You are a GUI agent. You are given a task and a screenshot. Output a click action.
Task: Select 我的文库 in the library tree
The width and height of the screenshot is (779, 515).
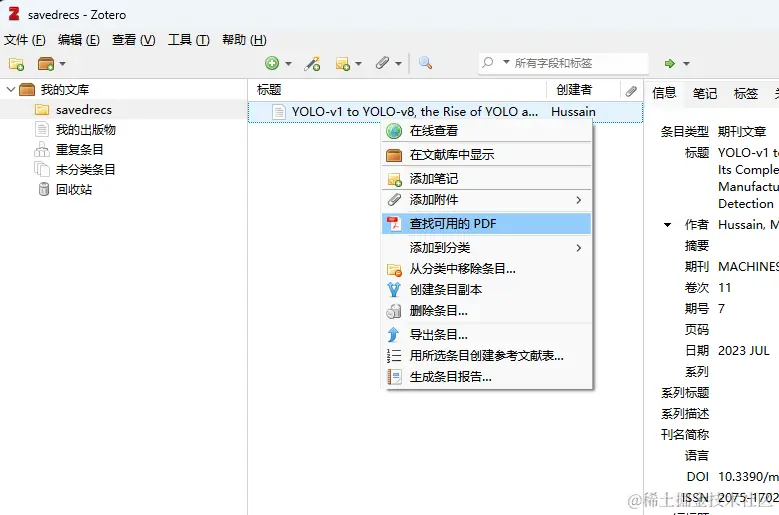point(65,89)
